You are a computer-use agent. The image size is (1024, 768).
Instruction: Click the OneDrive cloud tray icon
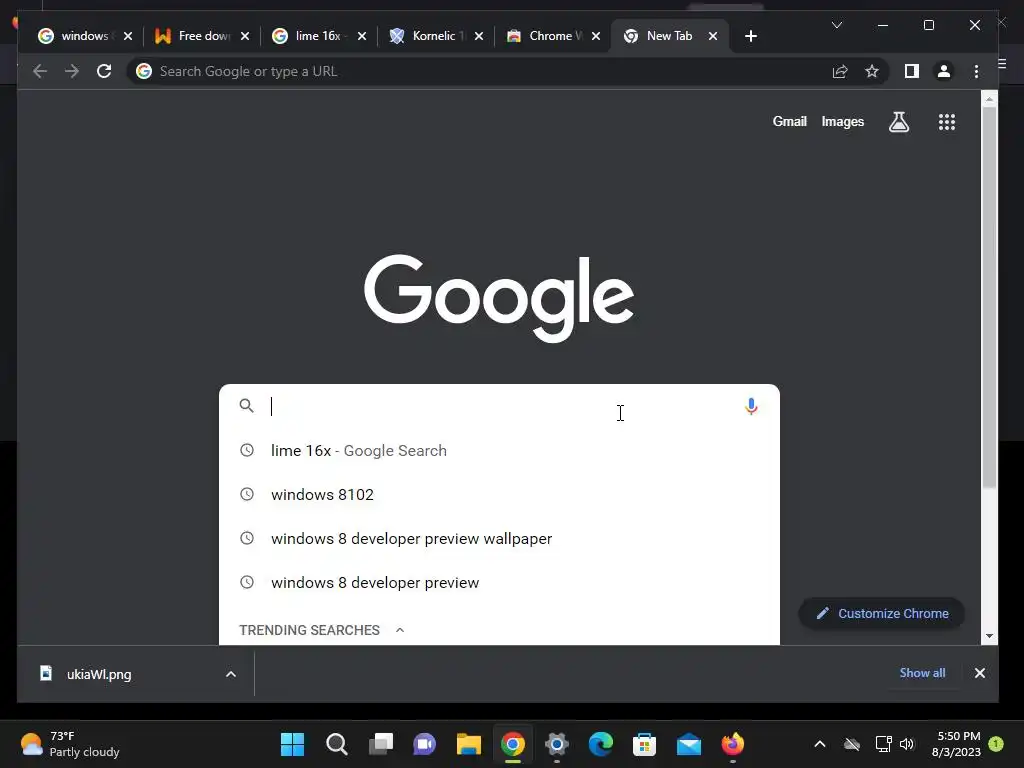(x=852, y=744)
